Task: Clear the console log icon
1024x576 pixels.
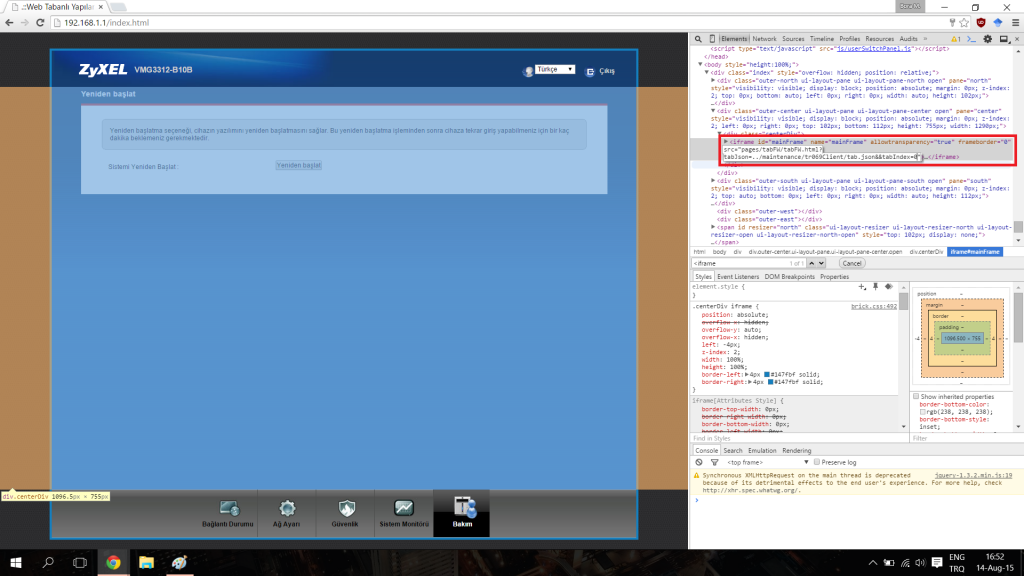Action: click(699, 462)
